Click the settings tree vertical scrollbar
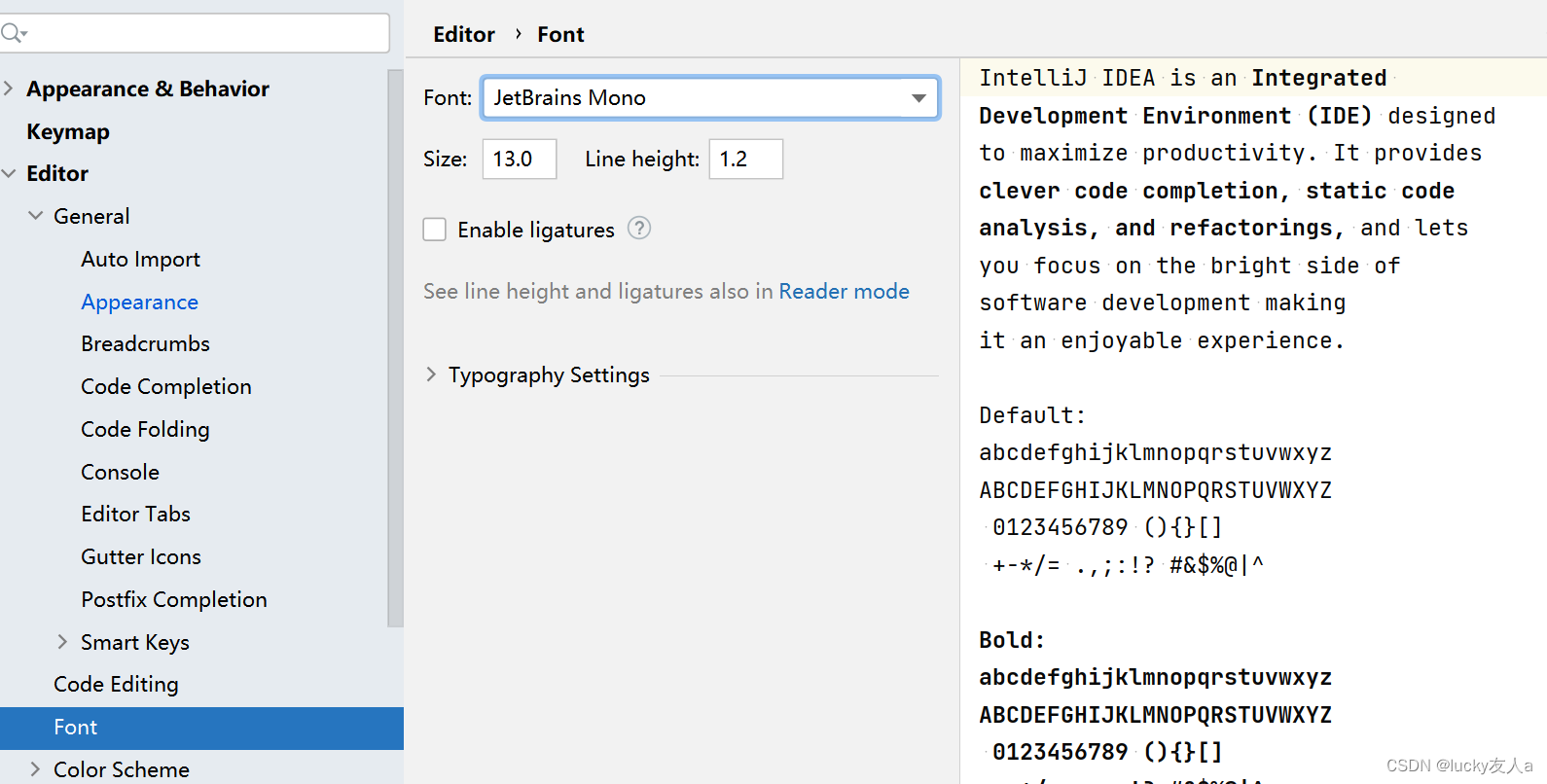Viewport: 1547px width, 784px height. pos(395,348)
